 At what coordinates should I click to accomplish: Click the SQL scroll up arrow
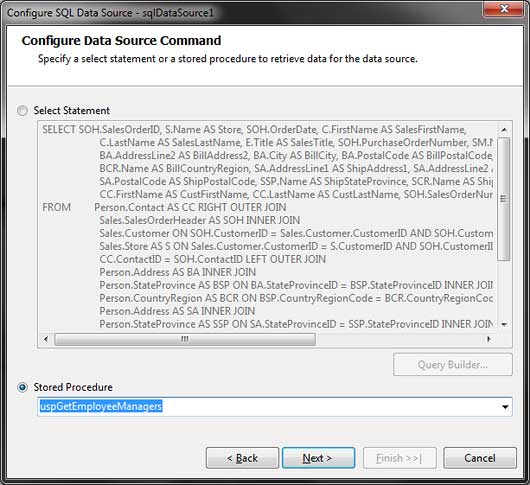(x=504, y=130)
